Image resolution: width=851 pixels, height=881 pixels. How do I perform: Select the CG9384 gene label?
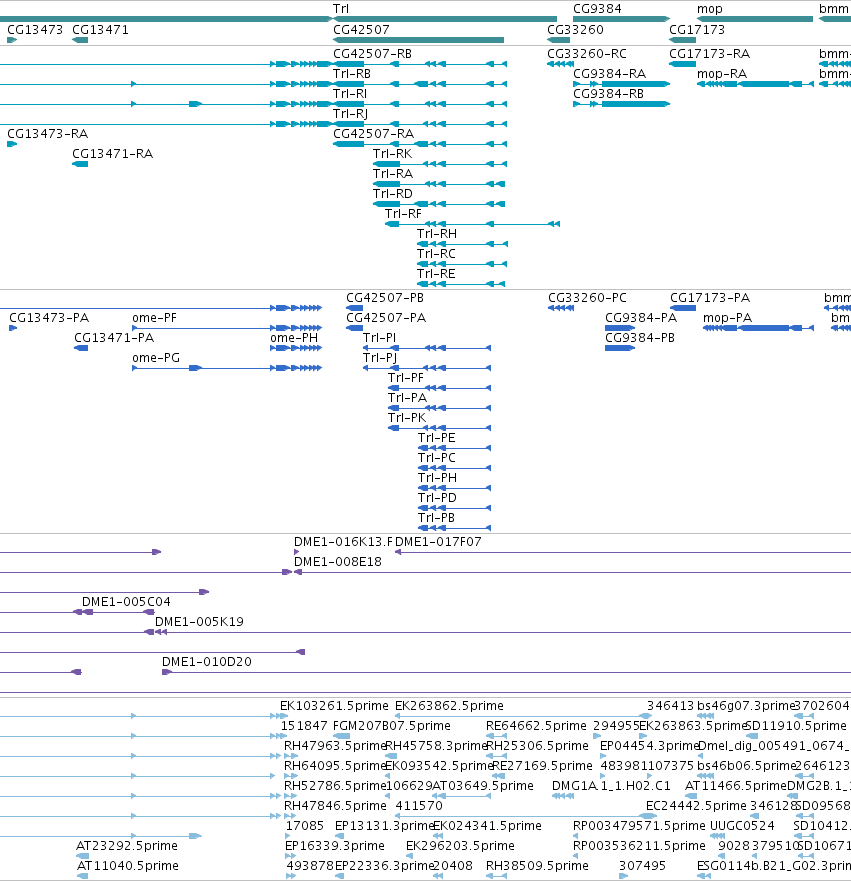click(597, 8)
